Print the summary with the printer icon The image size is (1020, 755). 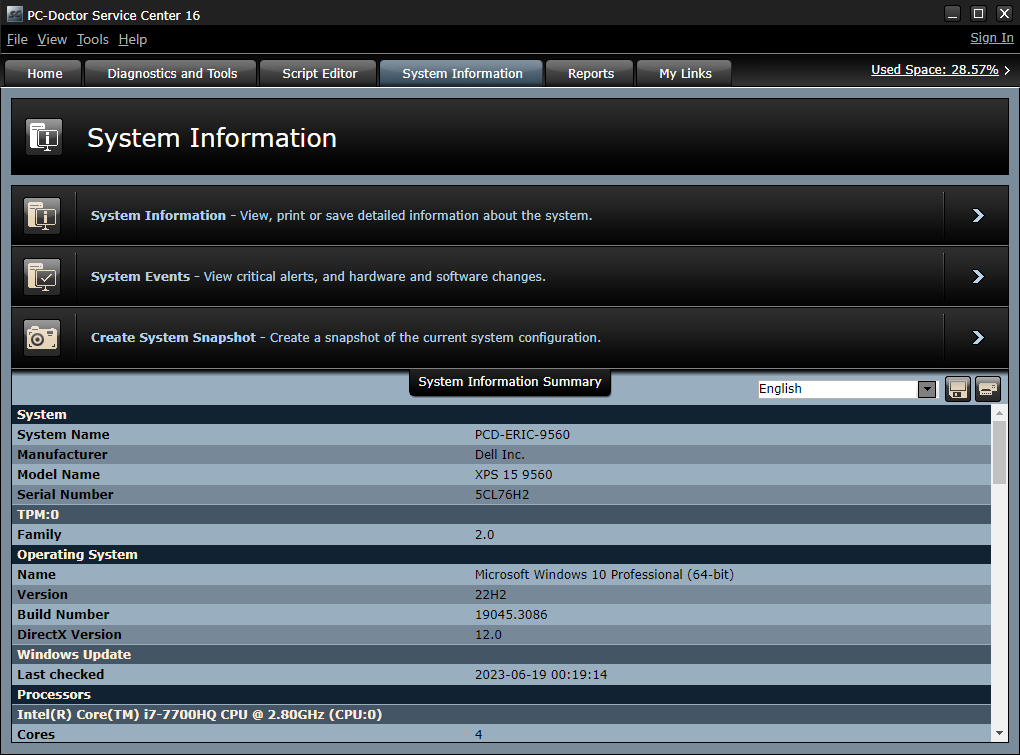(988, 389)
